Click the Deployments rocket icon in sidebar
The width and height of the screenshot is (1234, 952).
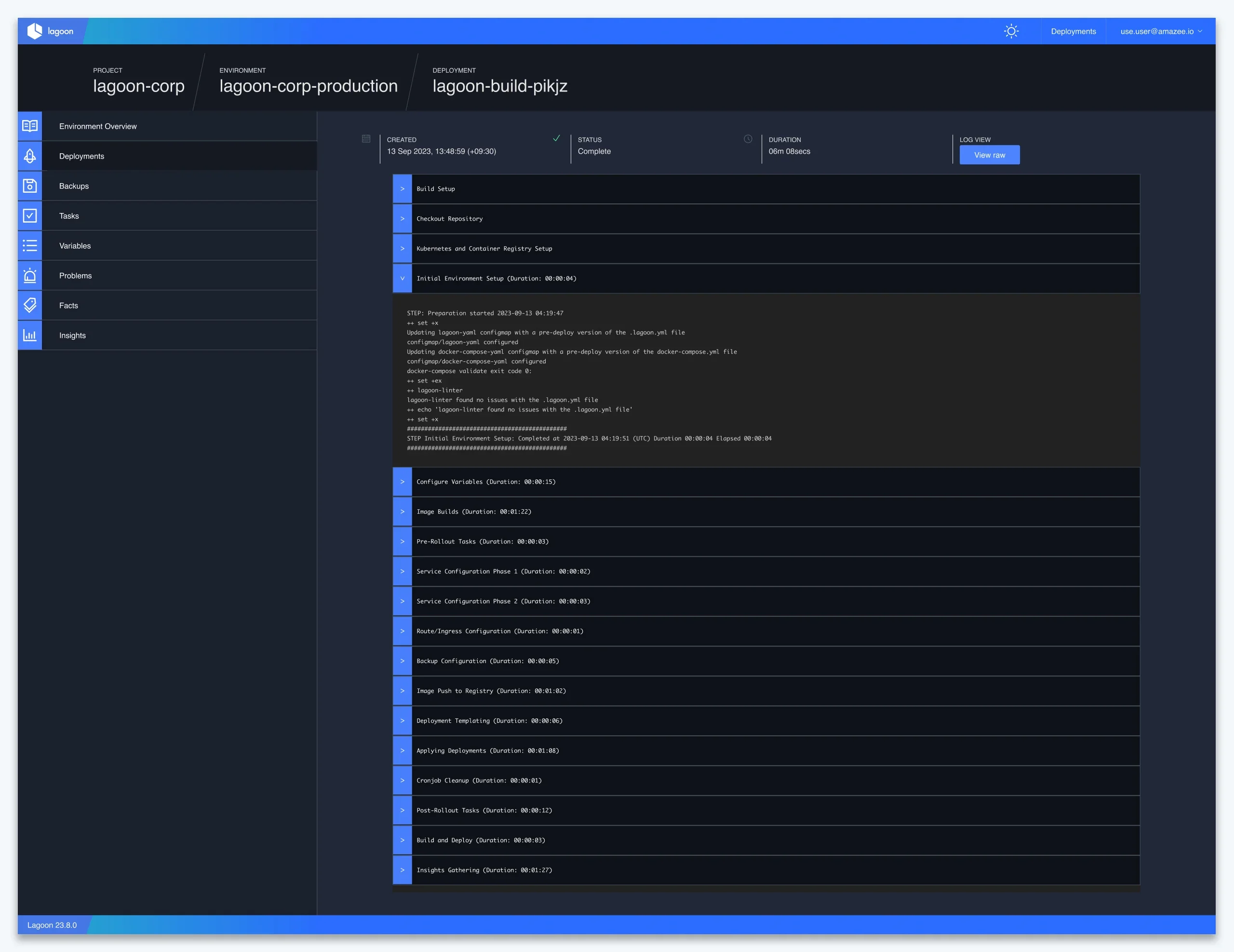30,156
